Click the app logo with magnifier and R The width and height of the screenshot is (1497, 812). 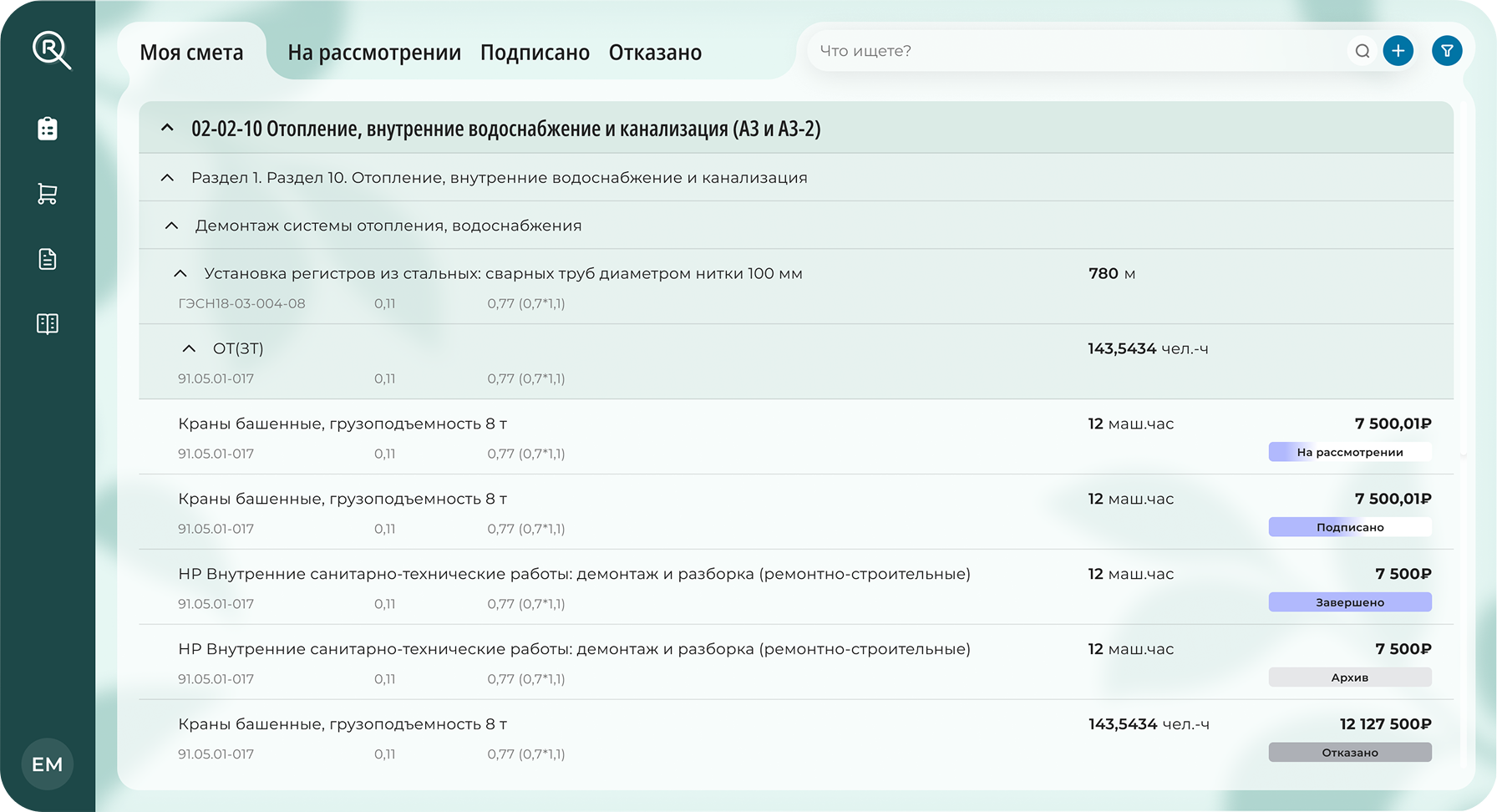[48, 50]
